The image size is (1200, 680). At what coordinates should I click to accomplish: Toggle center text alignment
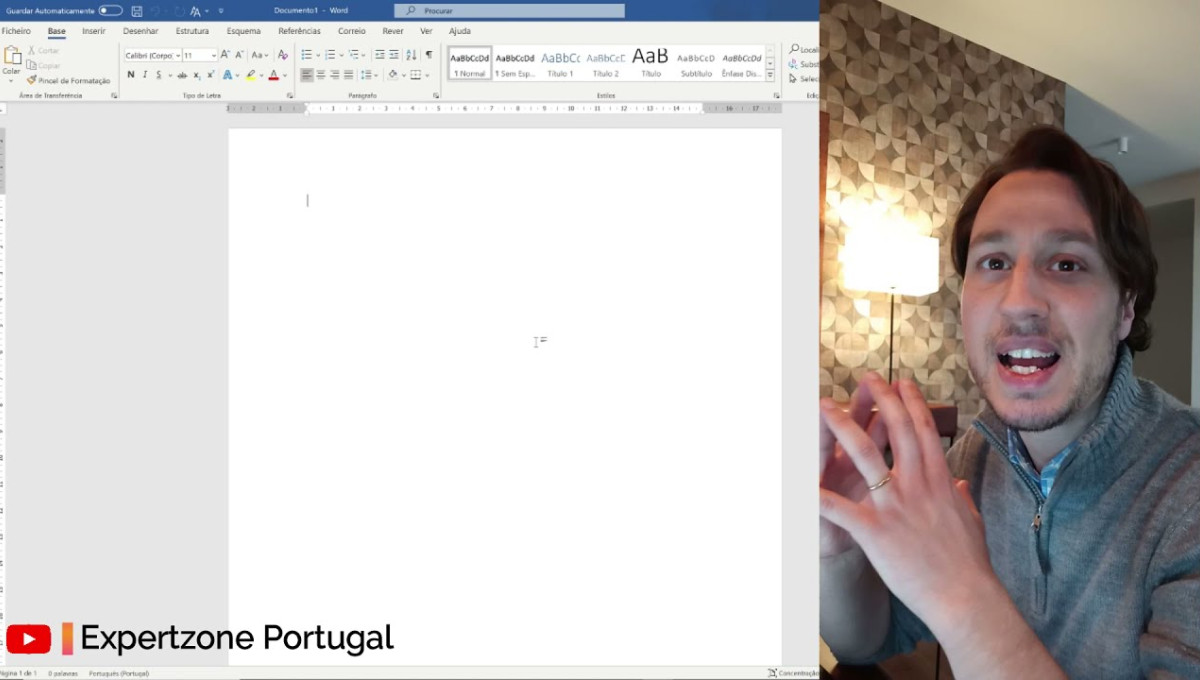(320, 74)
